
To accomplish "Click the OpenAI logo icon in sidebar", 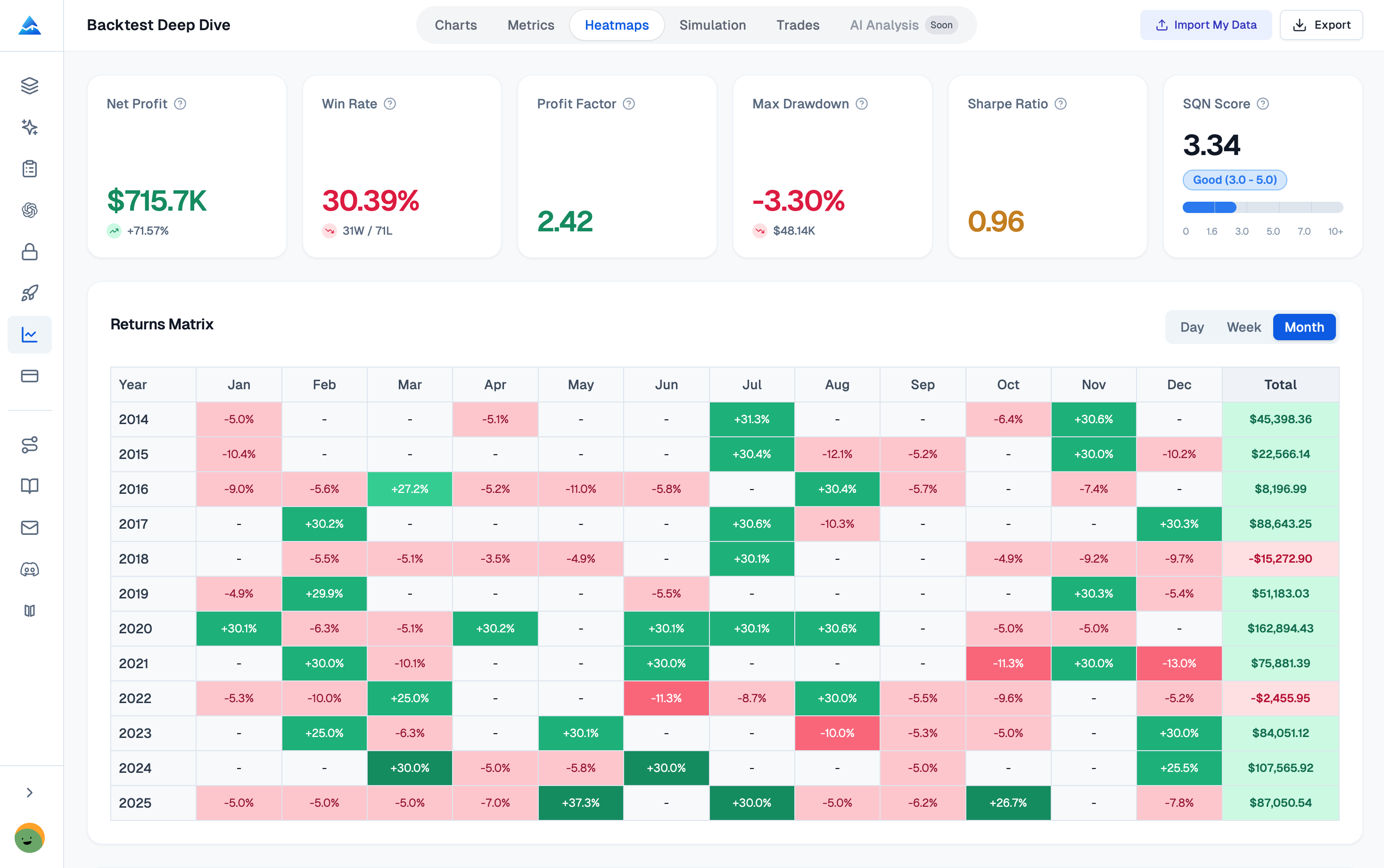I will pyautogui.click(x=29, y=210).
